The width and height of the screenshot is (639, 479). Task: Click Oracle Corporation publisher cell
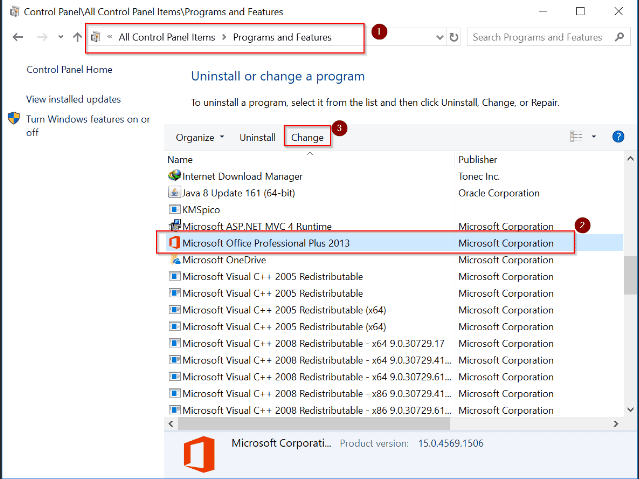pos(499,193)
